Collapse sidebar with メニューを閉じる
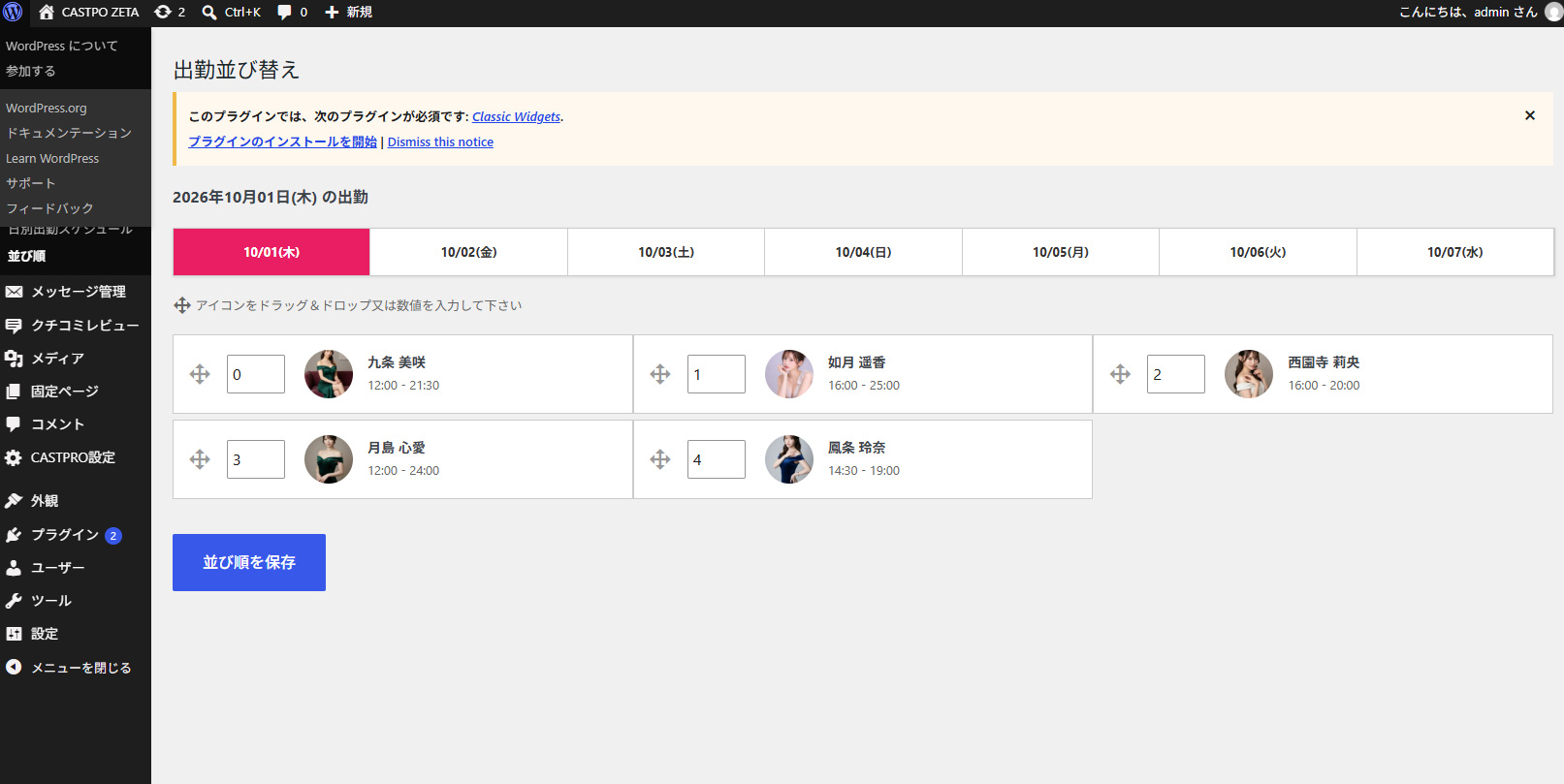1564x784 pixels. (76, 668)
